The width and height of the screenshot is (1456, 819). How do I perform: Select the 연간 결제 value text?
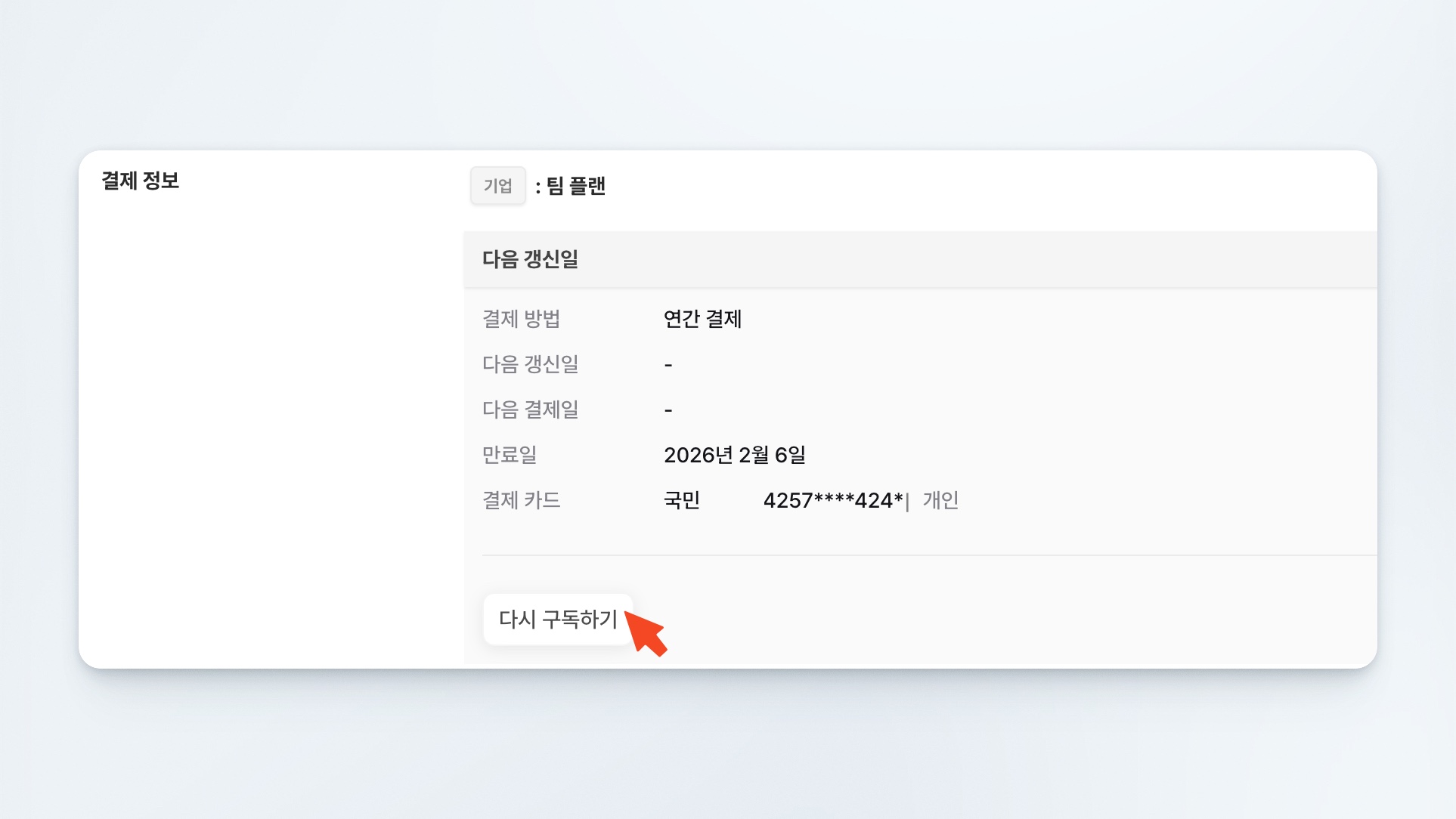(702, 319)
